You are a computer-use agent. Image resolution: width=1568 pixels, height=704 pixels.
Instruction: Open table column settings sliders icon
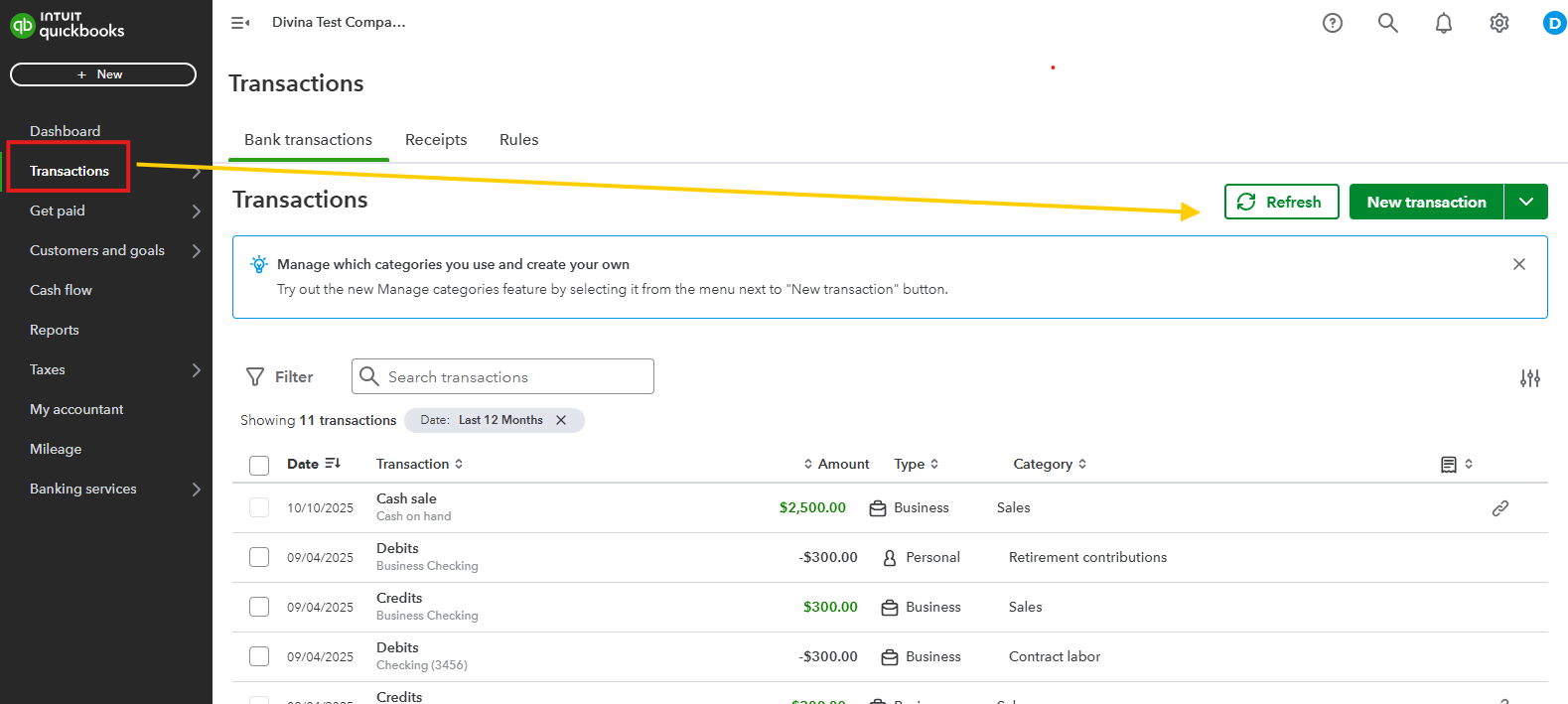coord(1529,378)
